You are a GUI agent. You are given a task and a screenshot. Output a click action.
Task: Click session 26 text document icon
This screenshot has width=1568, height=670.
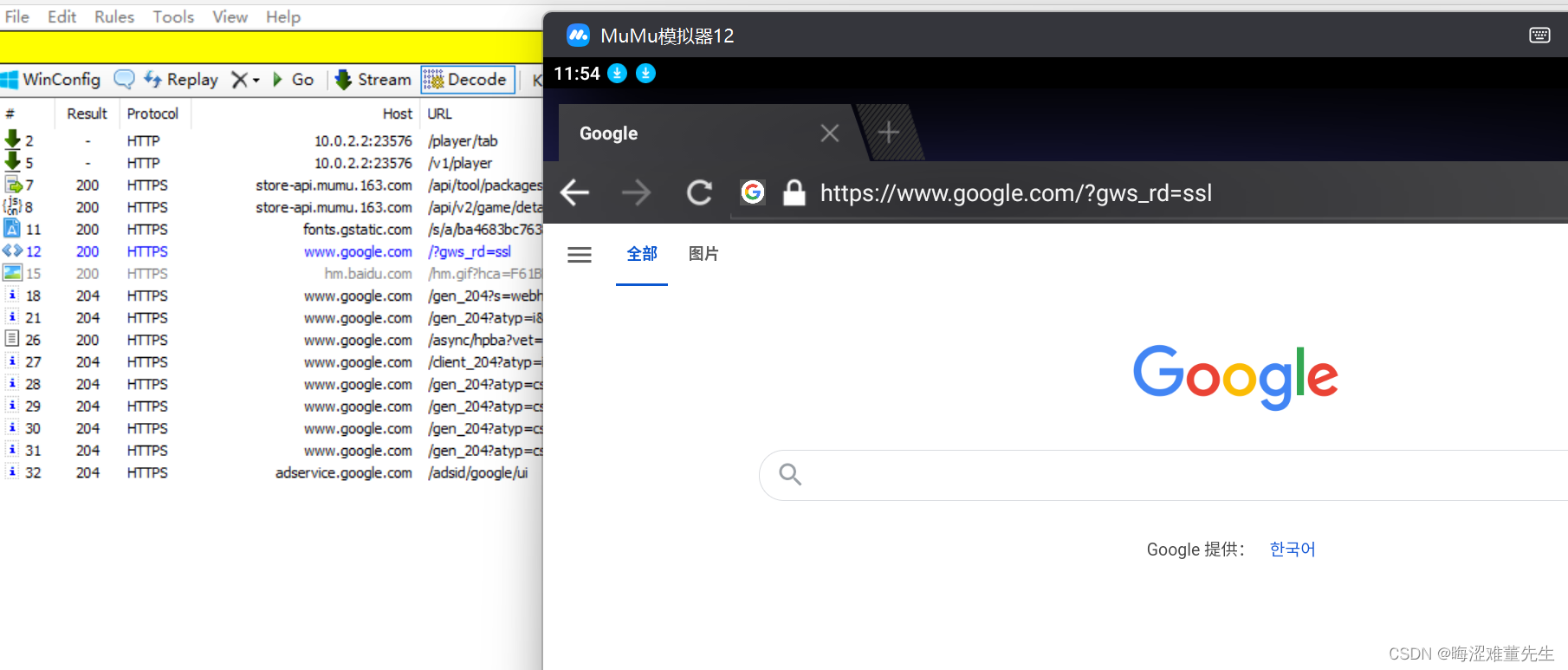[x=12, y=339]
